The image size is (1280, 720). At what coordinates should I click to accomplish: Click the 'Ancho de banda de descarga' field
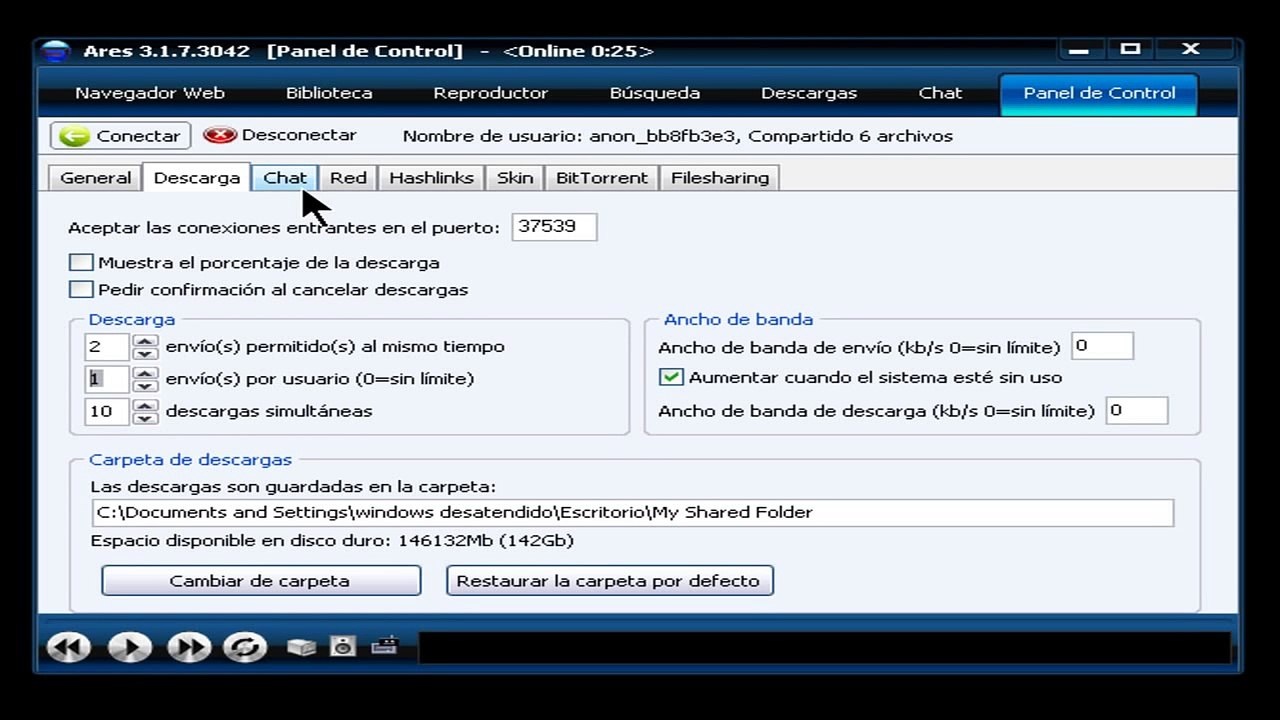pos(1137,410)
